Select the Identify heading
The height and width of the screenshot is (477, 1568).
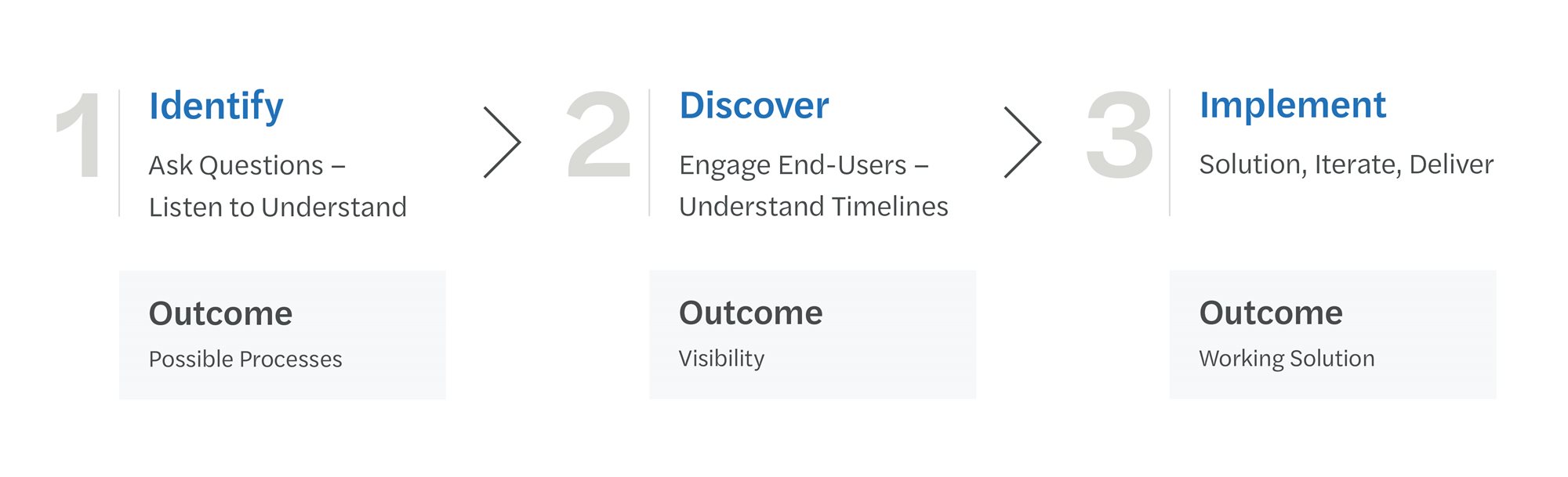point(216,107)
